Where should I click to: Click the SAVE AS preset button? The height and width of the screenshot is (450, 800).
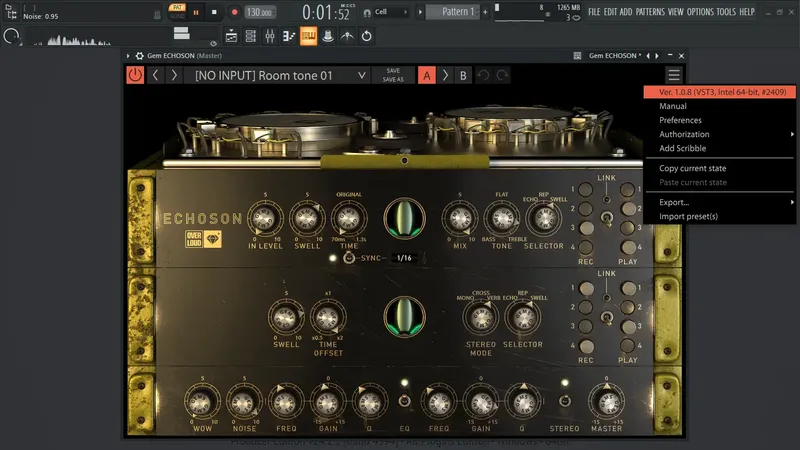point(393,80)
